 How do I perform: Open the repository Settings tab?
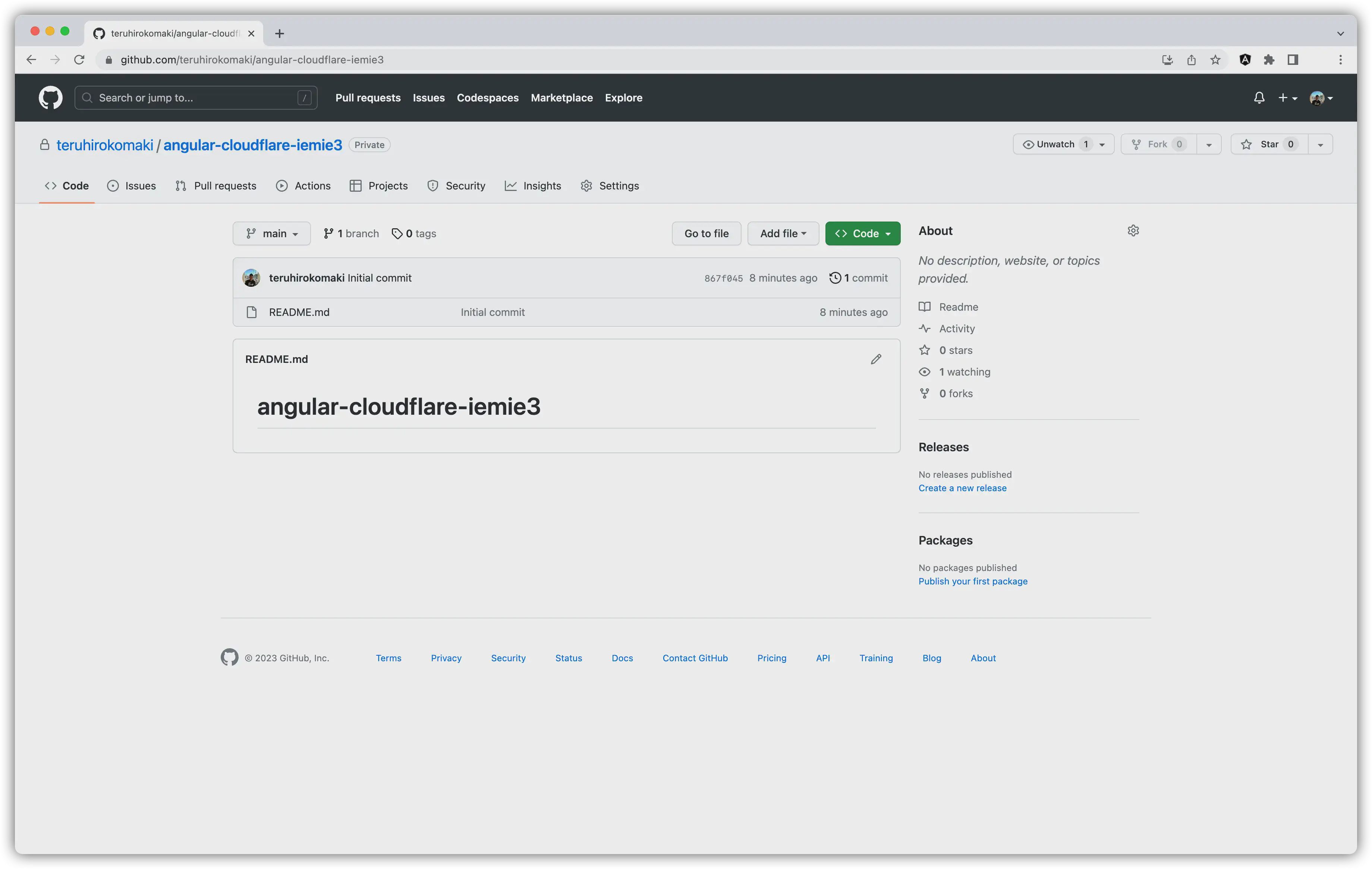(609, 185)
